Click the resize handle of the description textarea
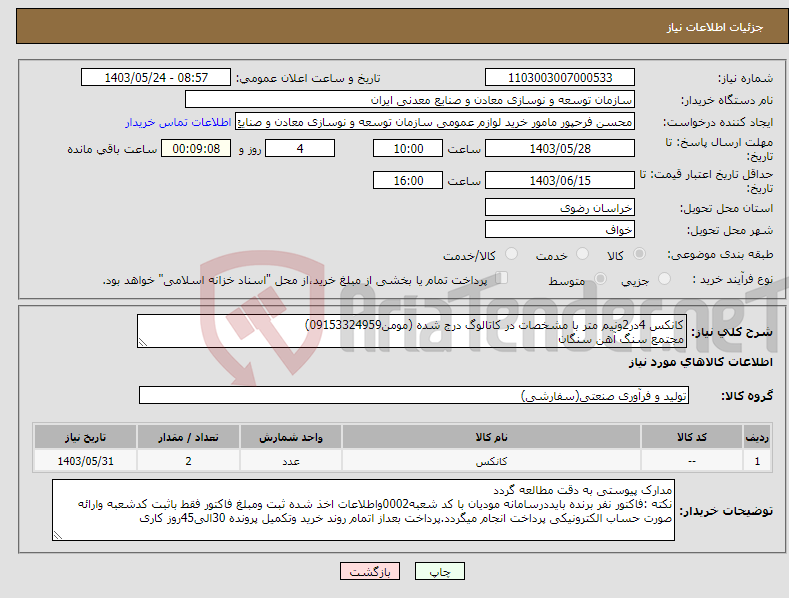The image size is (789, 598). coord(143,342)
